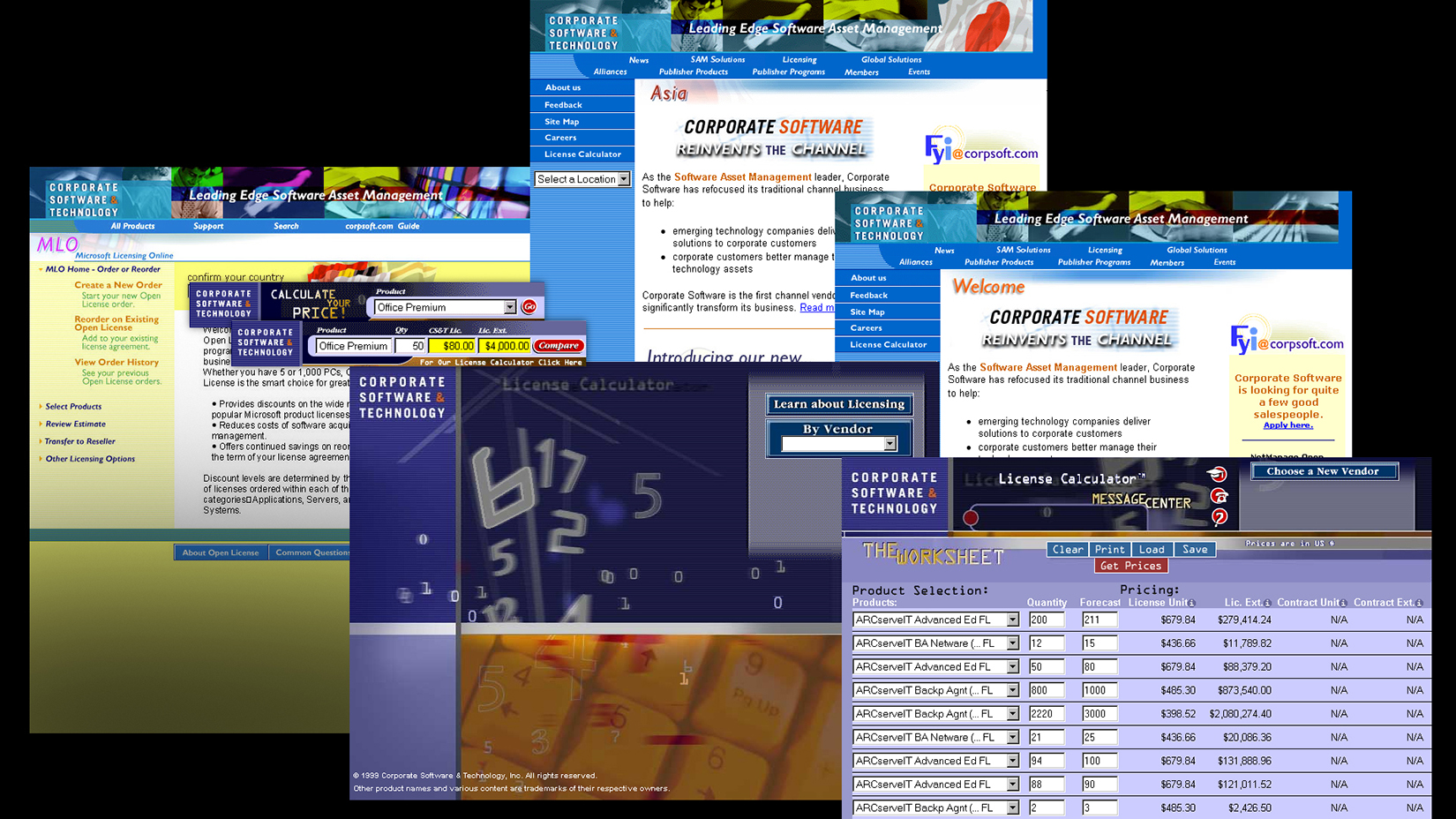Click Choose a New Vendor button
1456x819 pixels.
[1323, 471]
